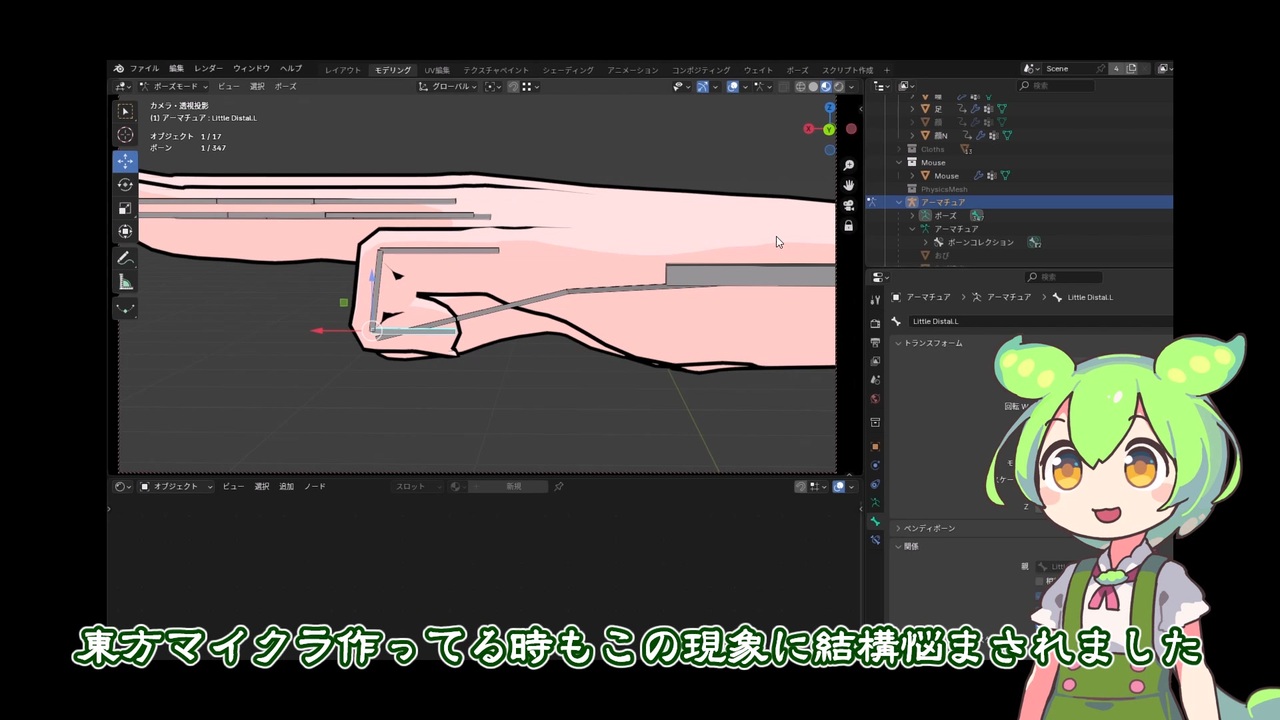Open the Bone properties tab
This screenshot has width=1280, height=720.
coord(875,521)
